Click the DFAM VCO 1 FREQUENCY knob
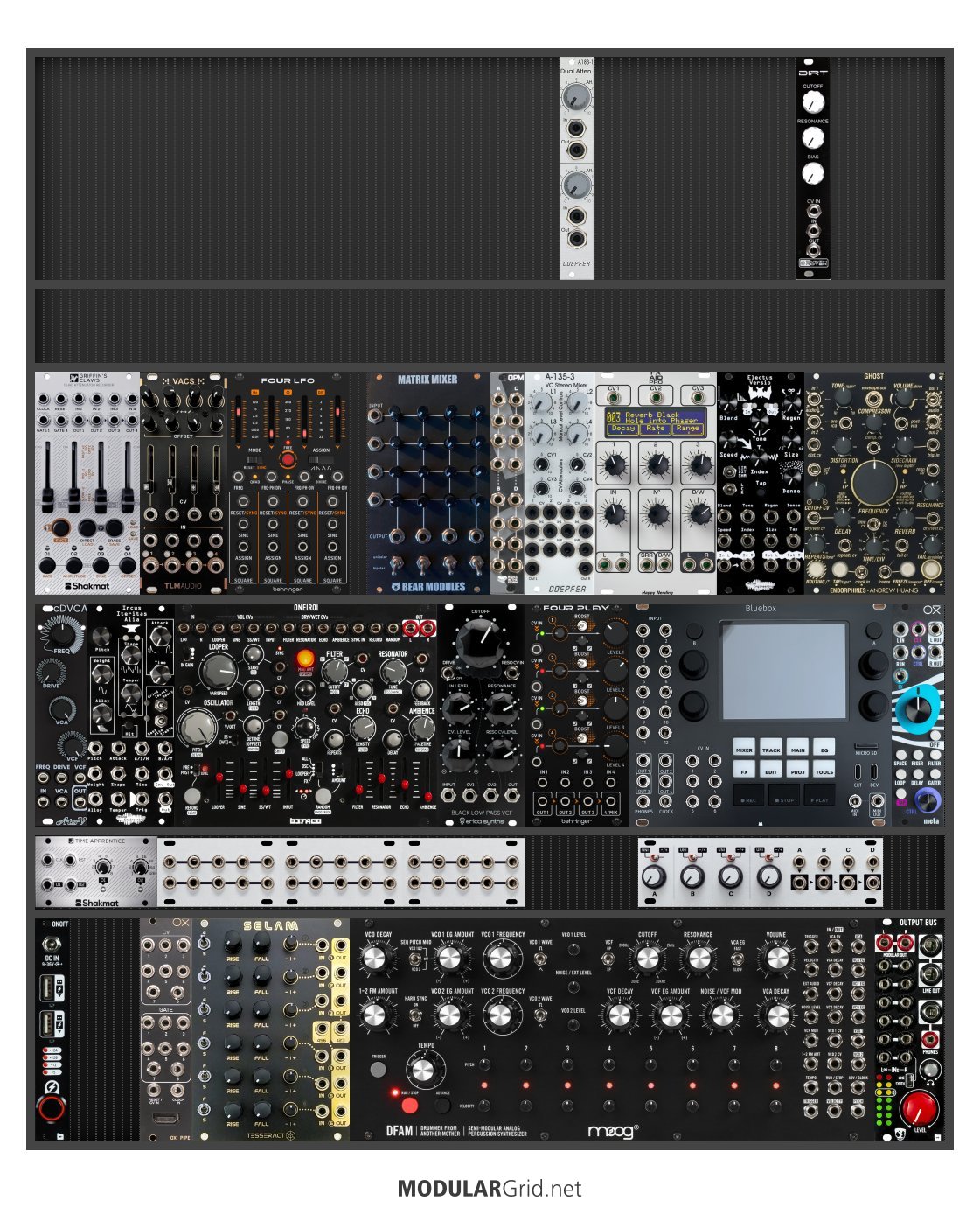Viewport: 980px width, 1207px height. pyautogui.click(x=500, y=959)
